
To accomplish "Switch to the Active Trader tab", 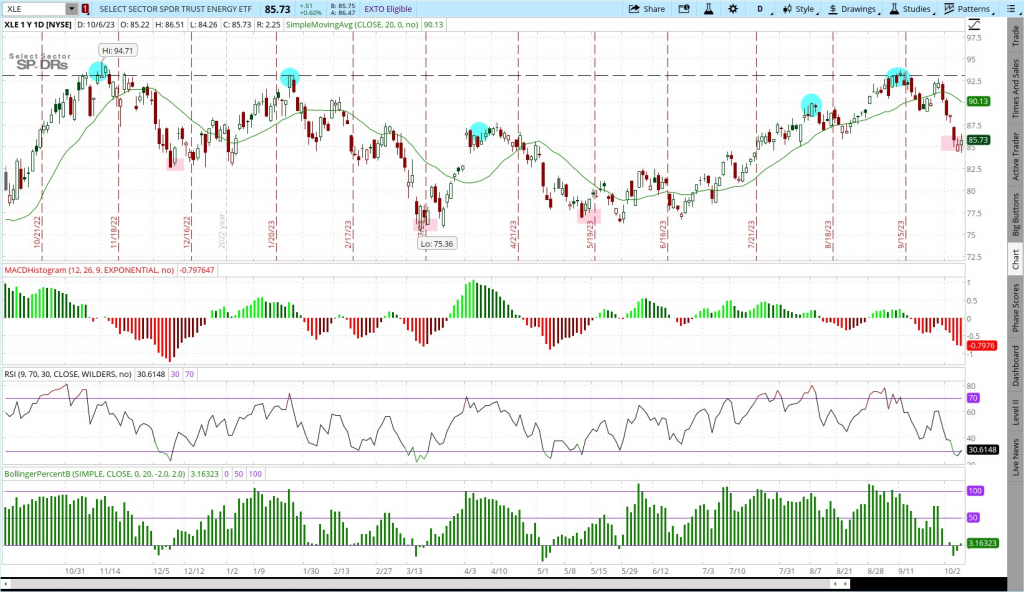I will (x=1016, y=156).
